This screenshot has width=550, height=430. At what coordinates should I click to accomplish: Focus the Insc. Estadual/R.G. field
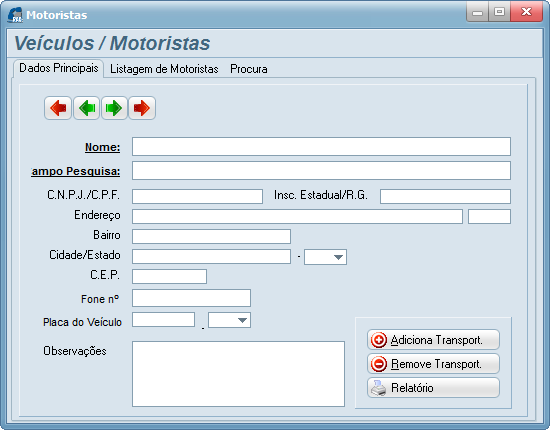[x=445, y=196]
